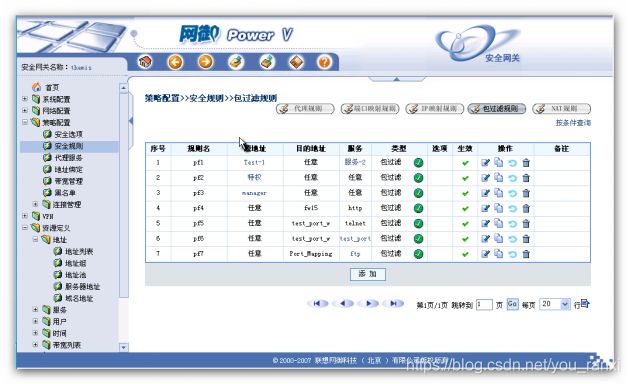Select the 包过滤规则 tab

coord(497,108)
